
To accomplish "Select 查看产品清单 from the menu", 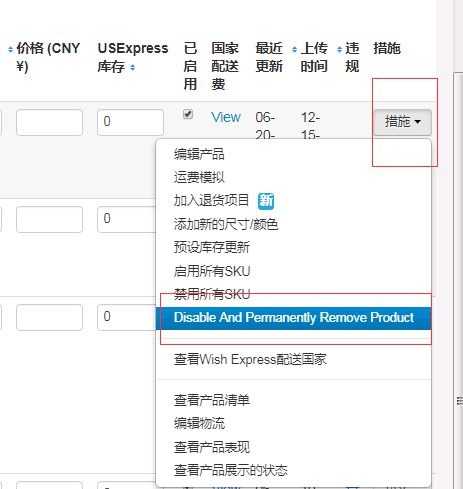I will pyautogui.click(x=211, y=400).
